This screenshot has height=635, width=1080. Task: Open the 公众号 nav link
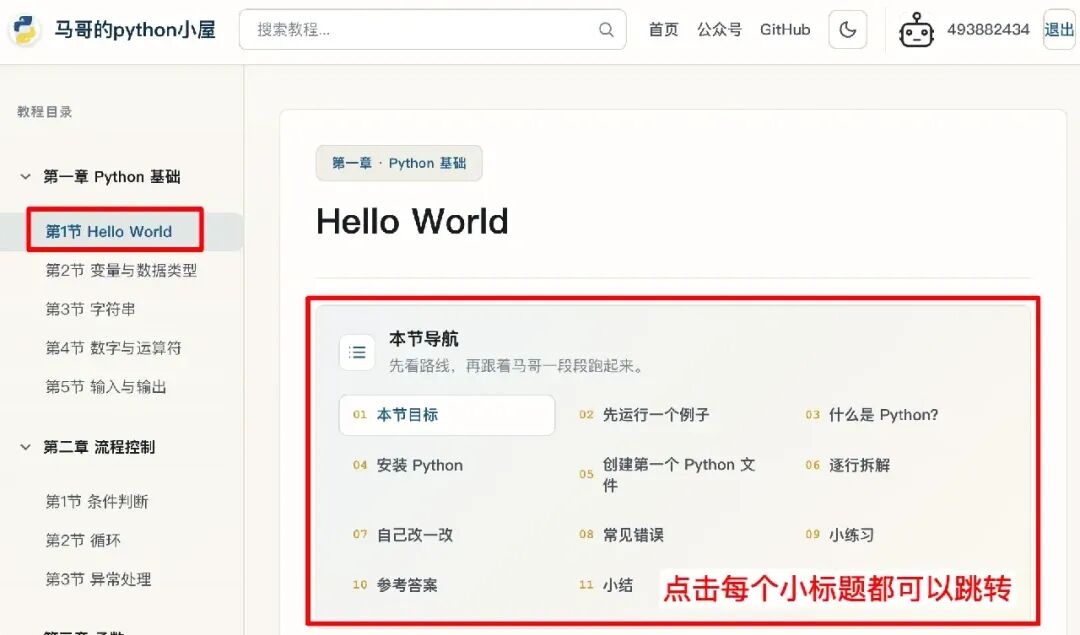[719, 30]
